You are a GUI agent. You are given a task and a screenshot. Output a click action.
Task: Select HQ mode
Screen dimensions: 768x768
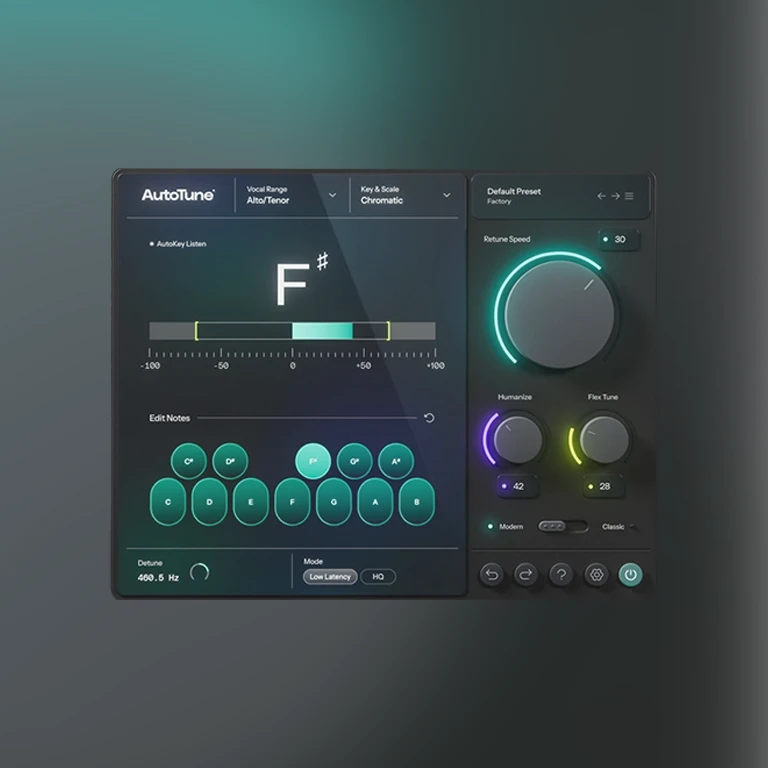tap(378, 577)
